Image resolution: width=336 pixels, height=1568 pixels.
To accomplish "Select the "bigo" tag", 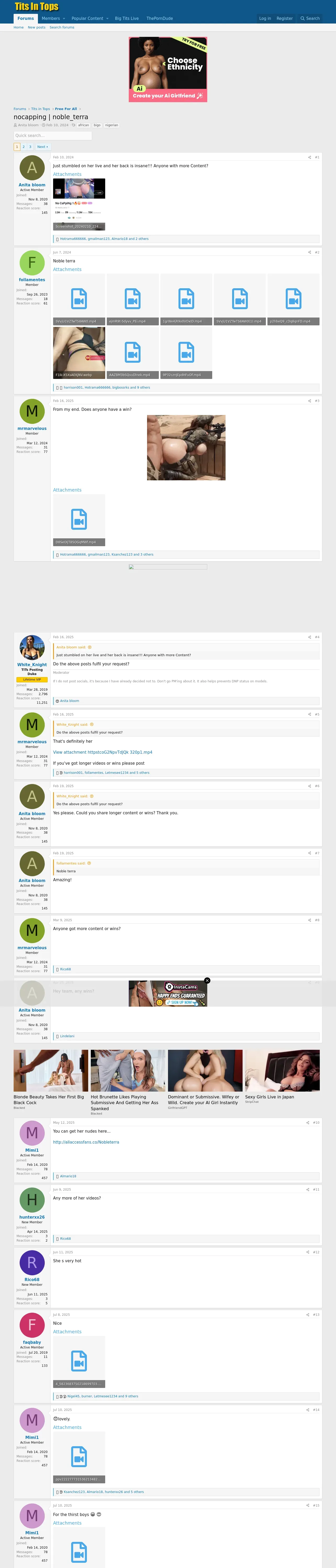I will [97, 125].
